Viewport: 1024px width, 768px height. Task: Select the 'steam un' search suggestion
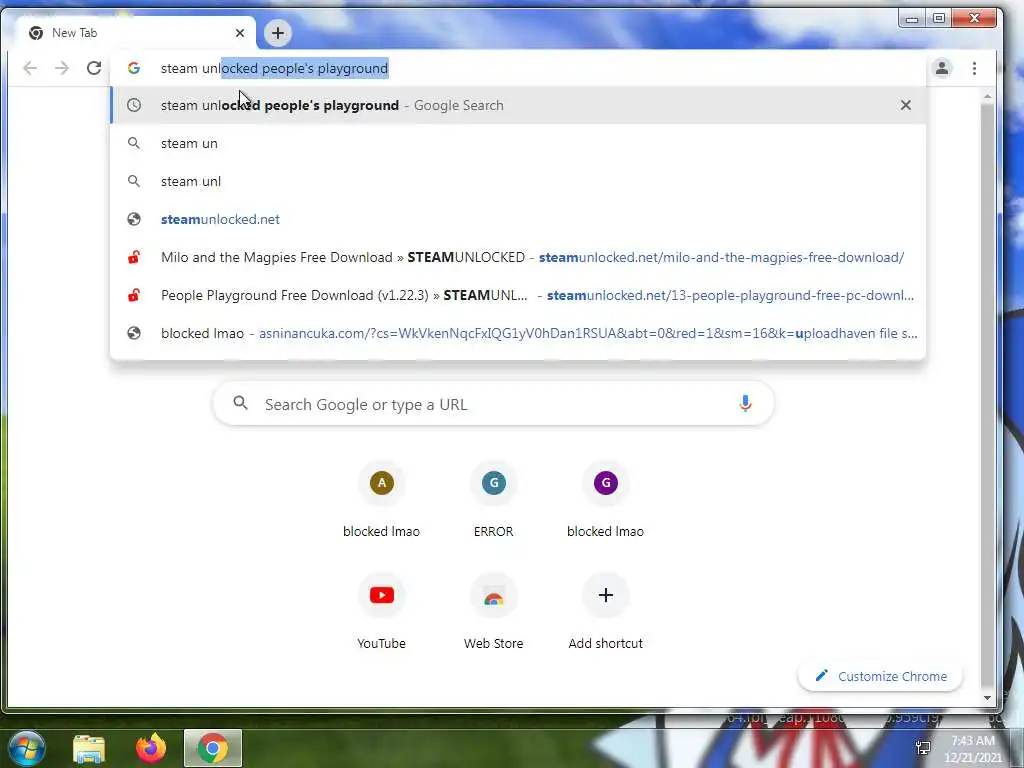coord(518,143)
